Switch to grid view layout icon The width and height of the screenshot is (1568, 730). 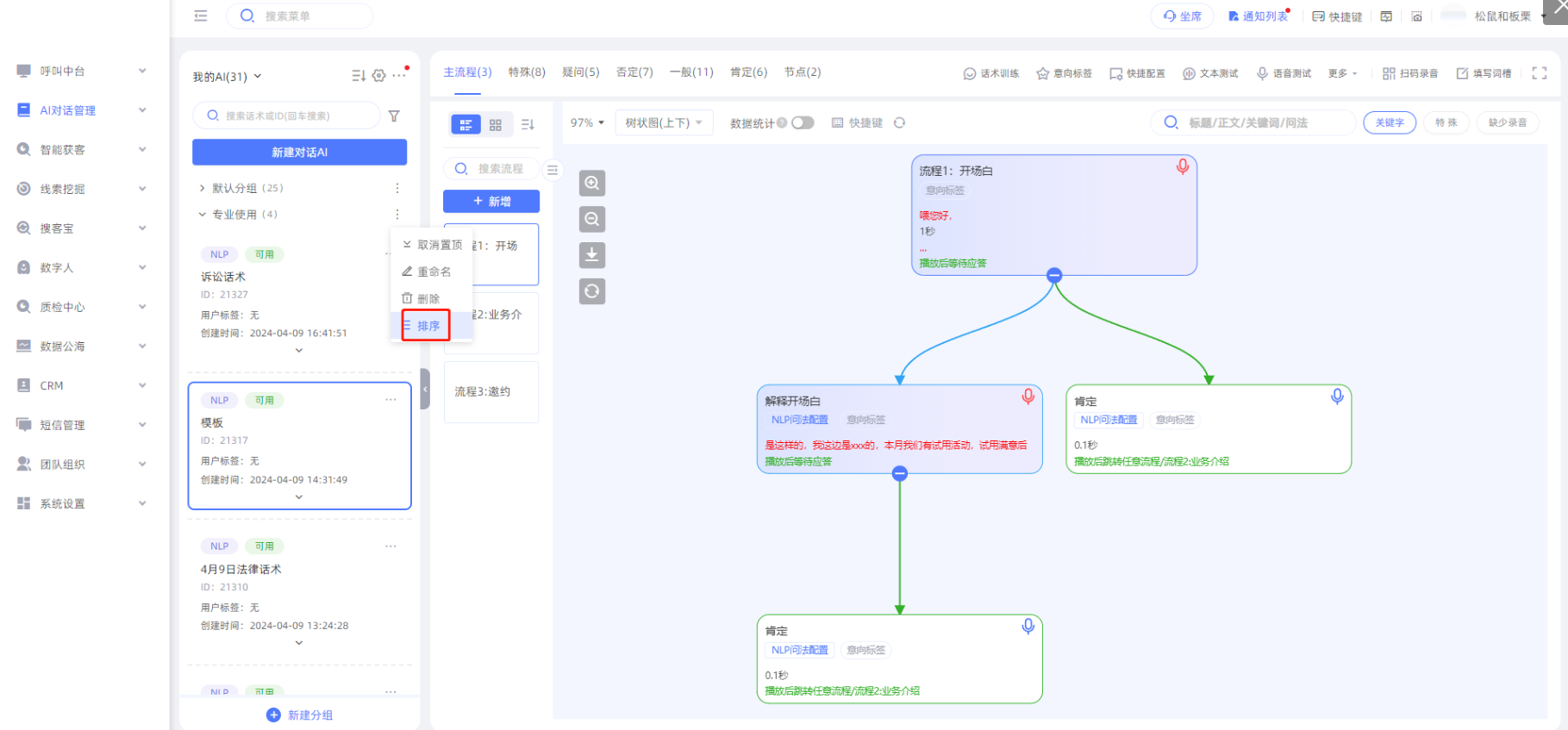(x=496, y=125)
